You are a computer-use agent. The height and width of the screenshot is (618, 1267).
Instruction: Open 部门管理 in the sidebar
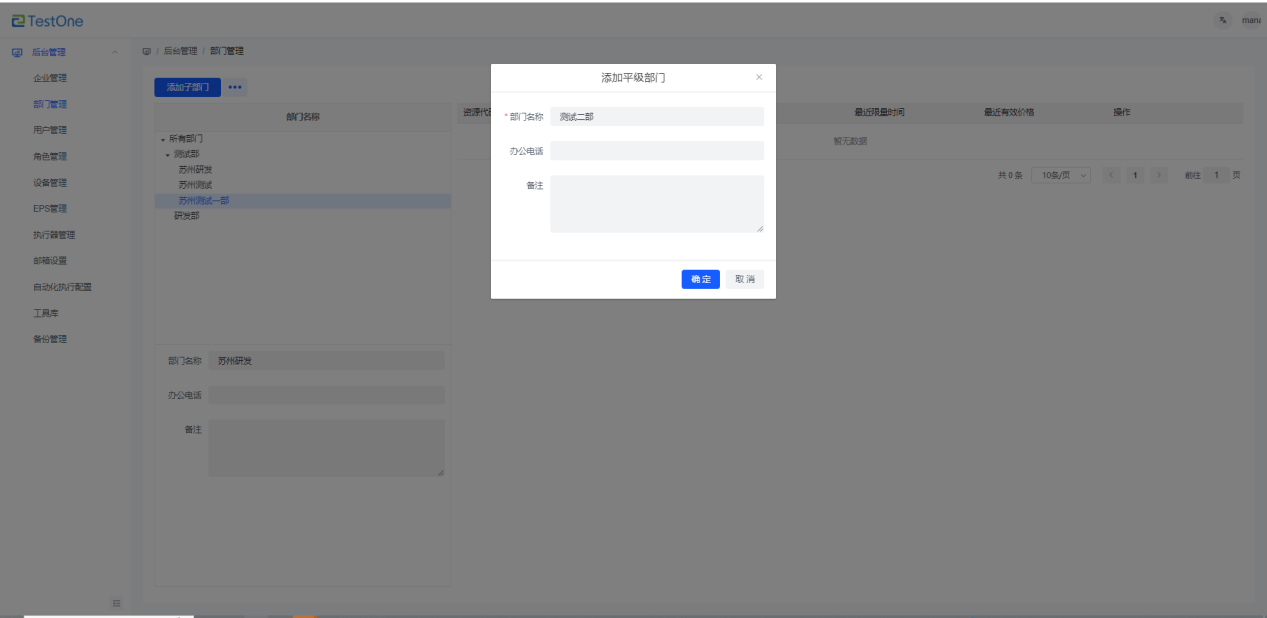tap(50, 104)
